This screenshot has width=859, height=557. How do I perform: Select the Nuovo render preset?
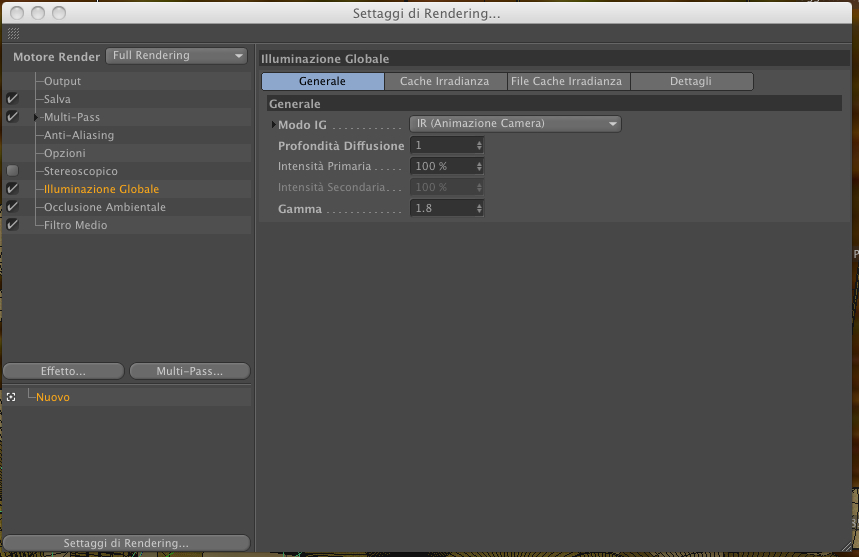tap(53, 397)
